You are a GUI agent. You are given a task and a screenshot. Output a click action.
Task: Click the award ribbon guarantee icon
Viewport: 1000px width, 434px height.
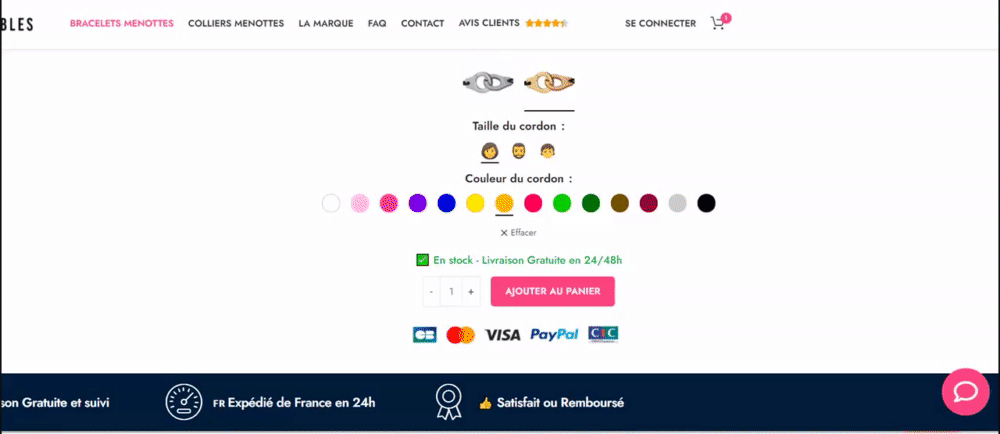click(x=448, y=402)
